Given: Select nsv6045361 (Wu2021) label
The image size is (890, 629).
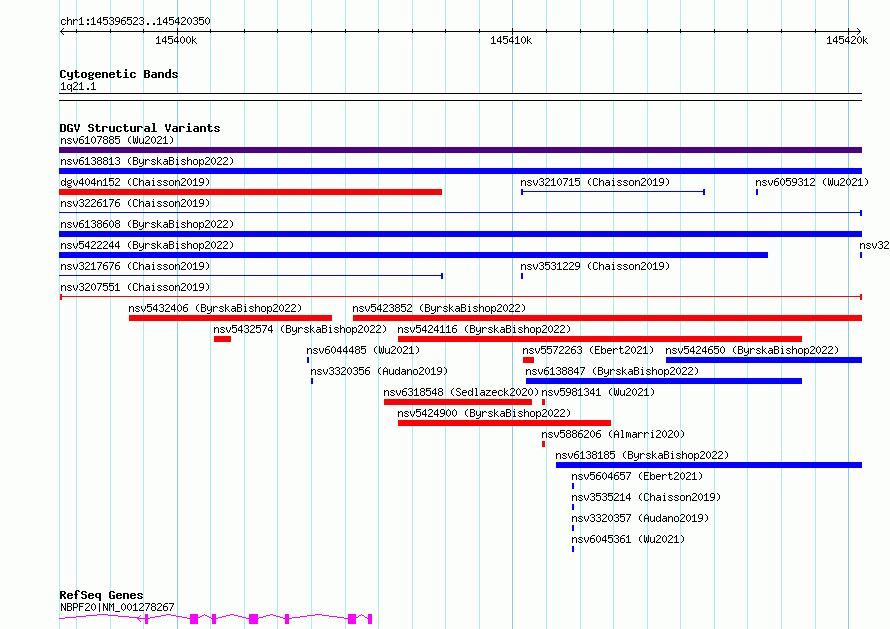Looking at the screenshot, I should (628, 539).
